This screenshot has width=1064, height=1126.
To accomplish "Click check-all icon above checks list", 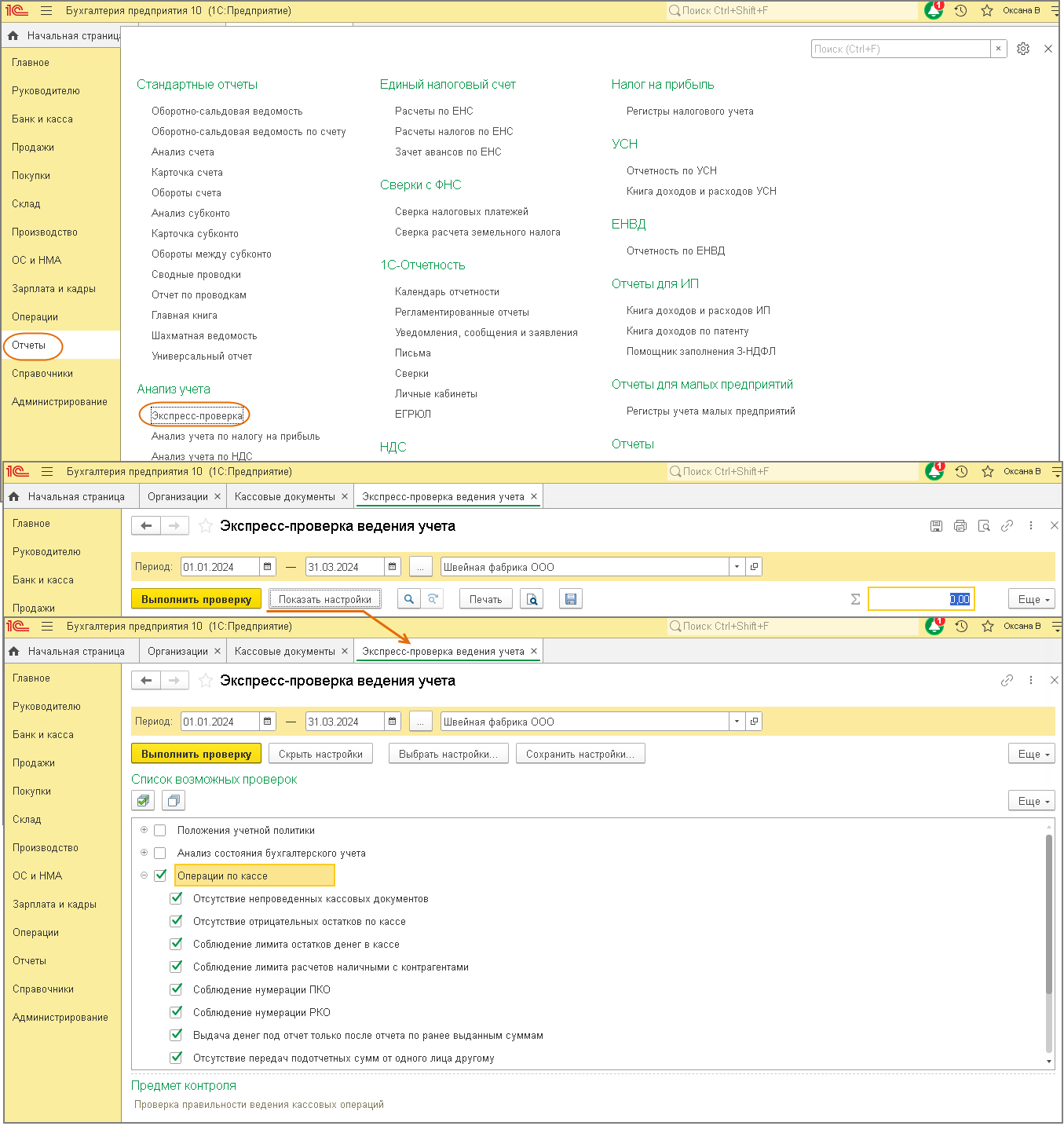I will coord(143,801).
